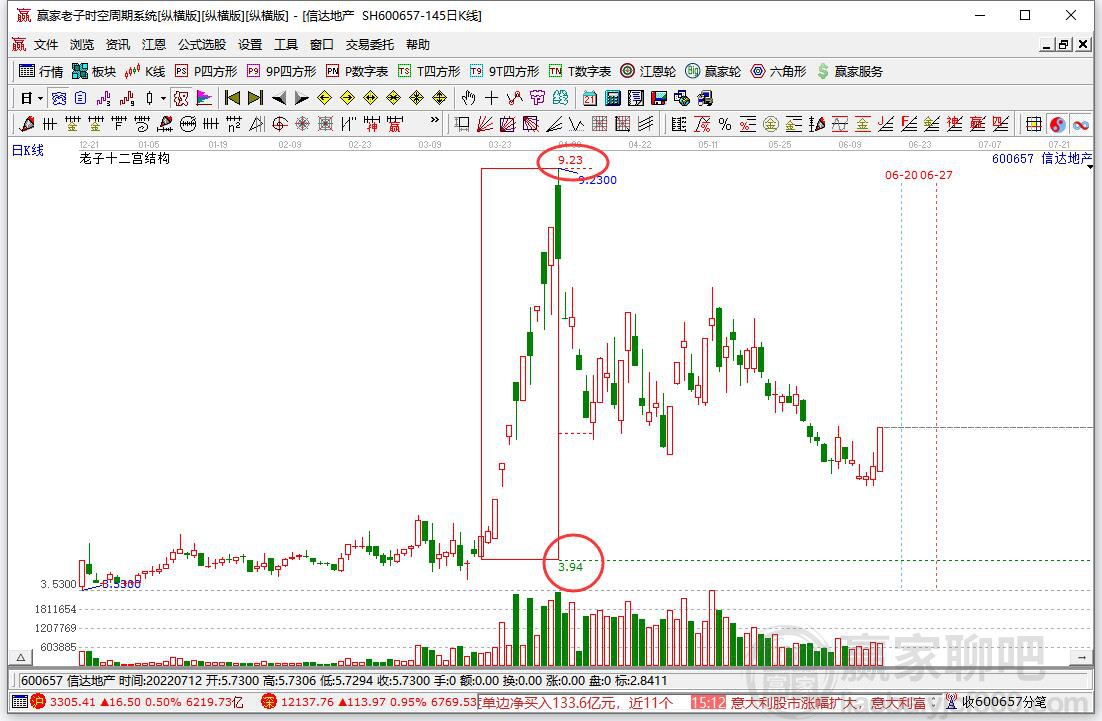Activate the crosshair cursor tool
This screenshot has width=1102, height=721.
click(491, 98)
